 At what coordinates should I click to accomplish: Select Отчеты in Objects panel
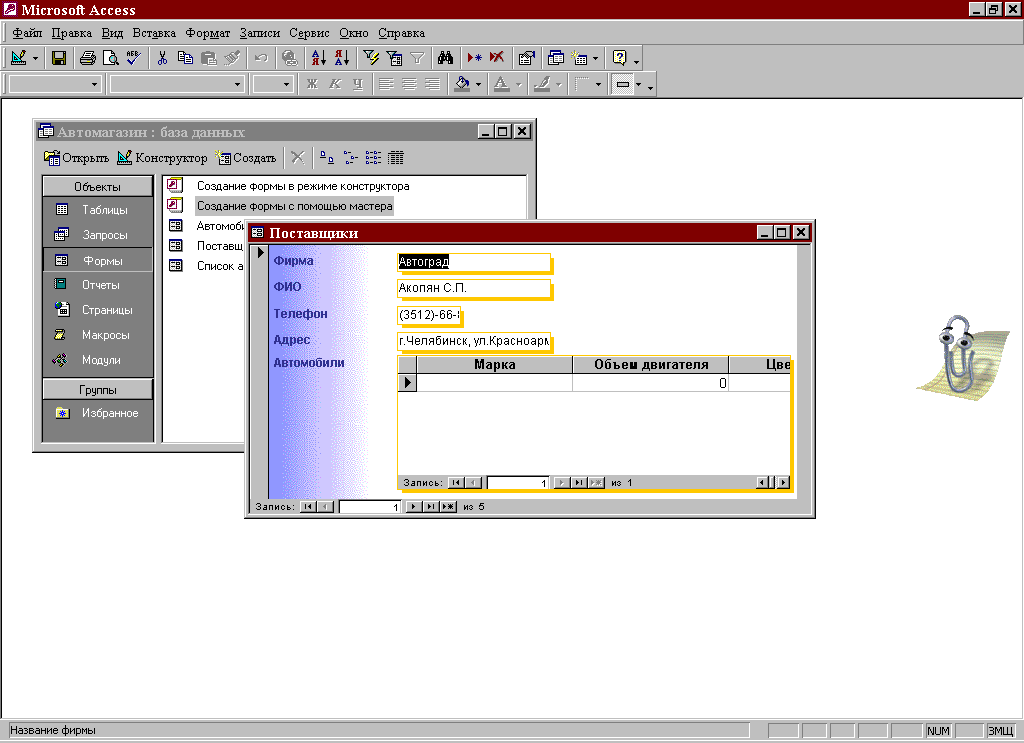97,285
